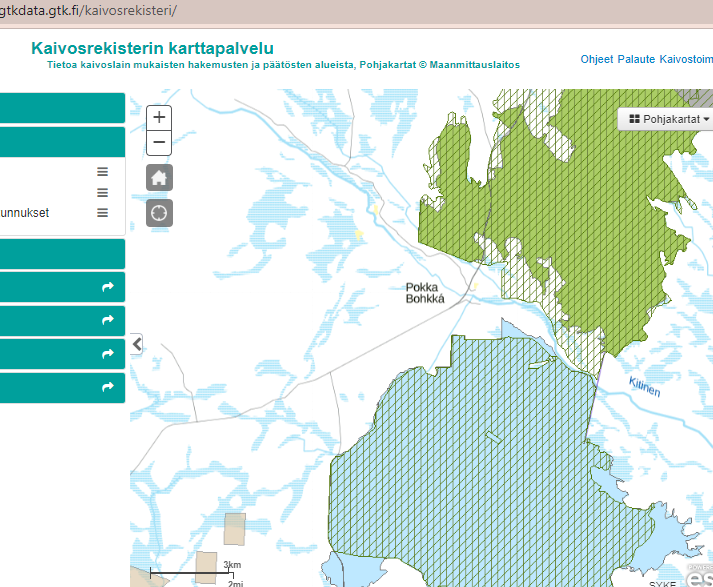
Task: Click the first share-arrow teal button
Action: pos(62,287)
